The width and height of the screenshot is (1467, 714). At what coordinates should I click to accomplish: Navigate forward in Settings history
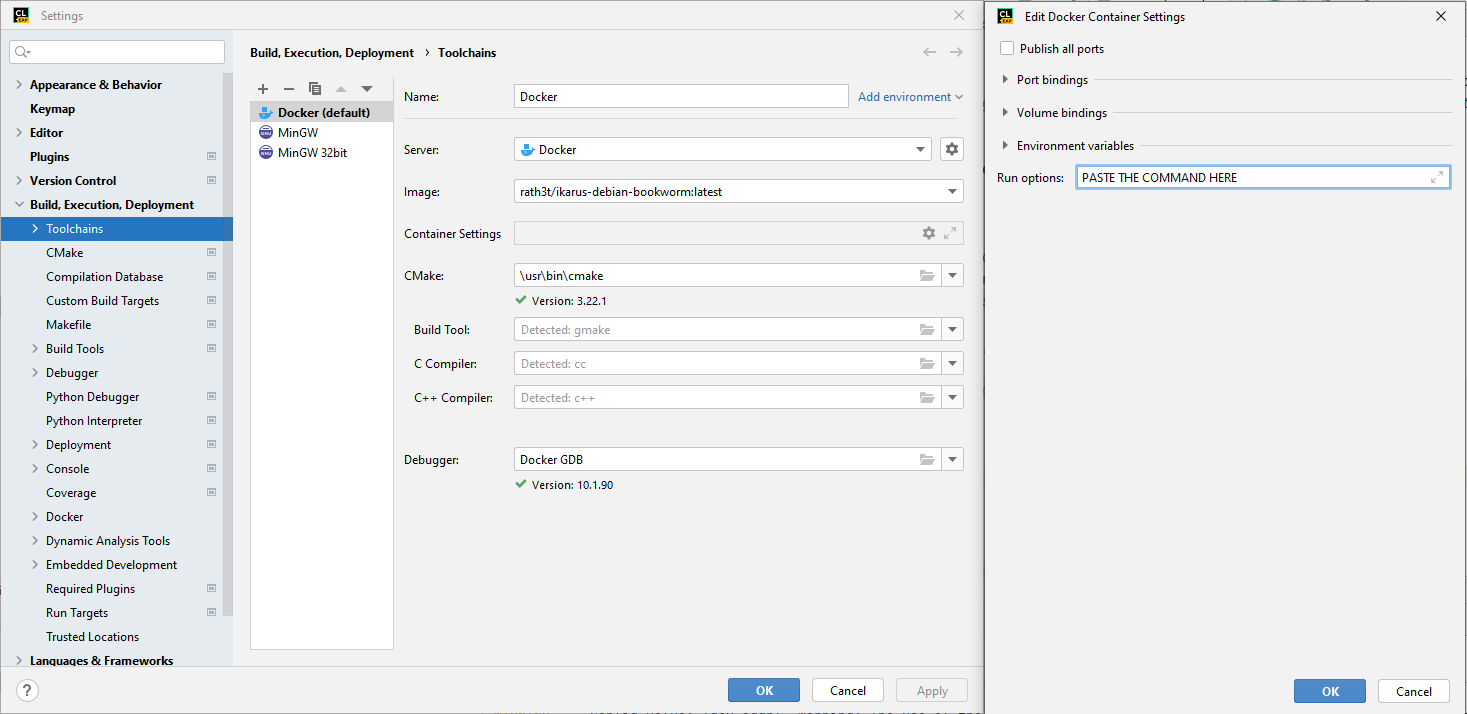(x=956, y=52)
